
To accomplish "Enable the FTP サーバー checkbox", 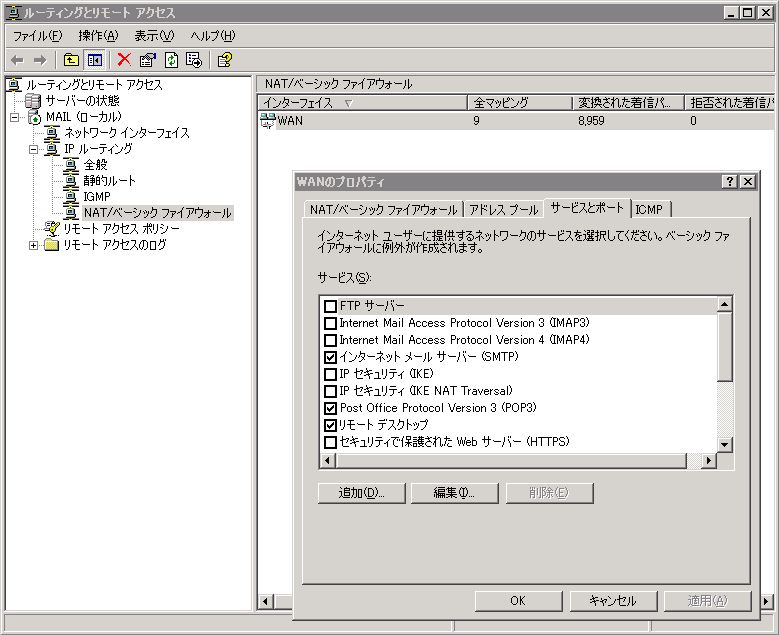I will 331,306.
